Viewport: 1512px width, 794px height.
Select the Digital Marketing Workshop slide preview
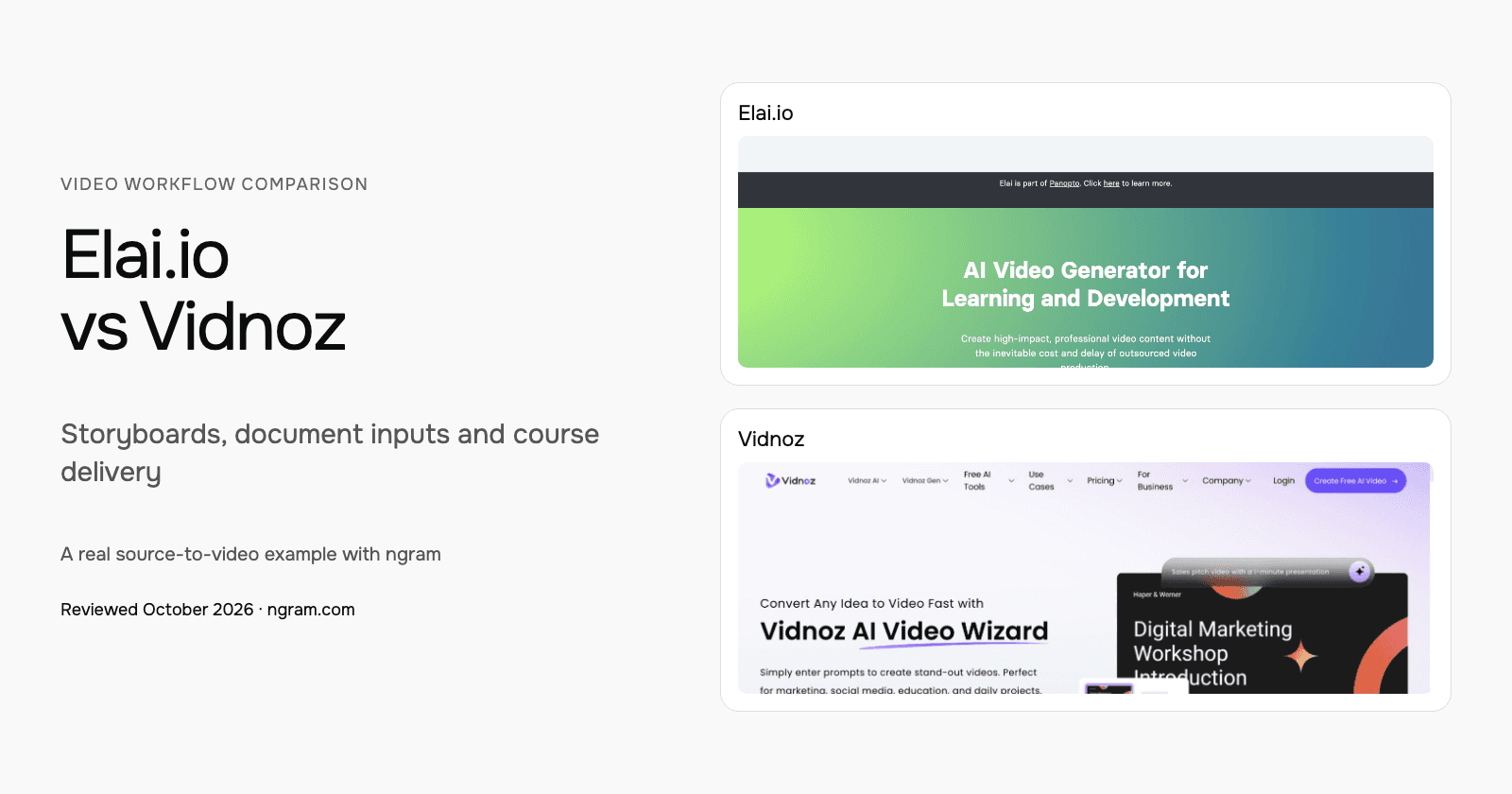coord(1263,633)
